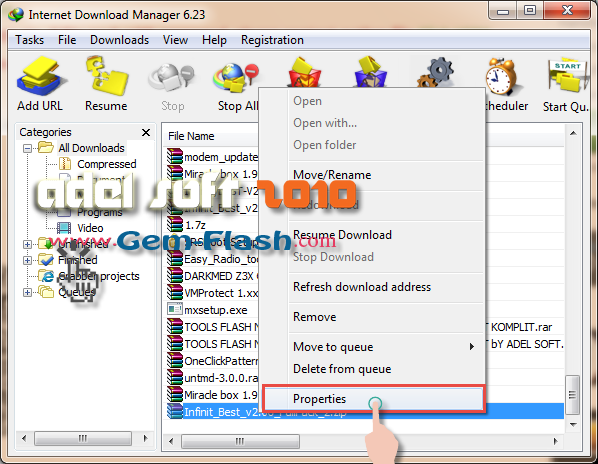Viewport: 598px width, 464px height.
Task: Open the Registration menu
Action: [272, 40]
